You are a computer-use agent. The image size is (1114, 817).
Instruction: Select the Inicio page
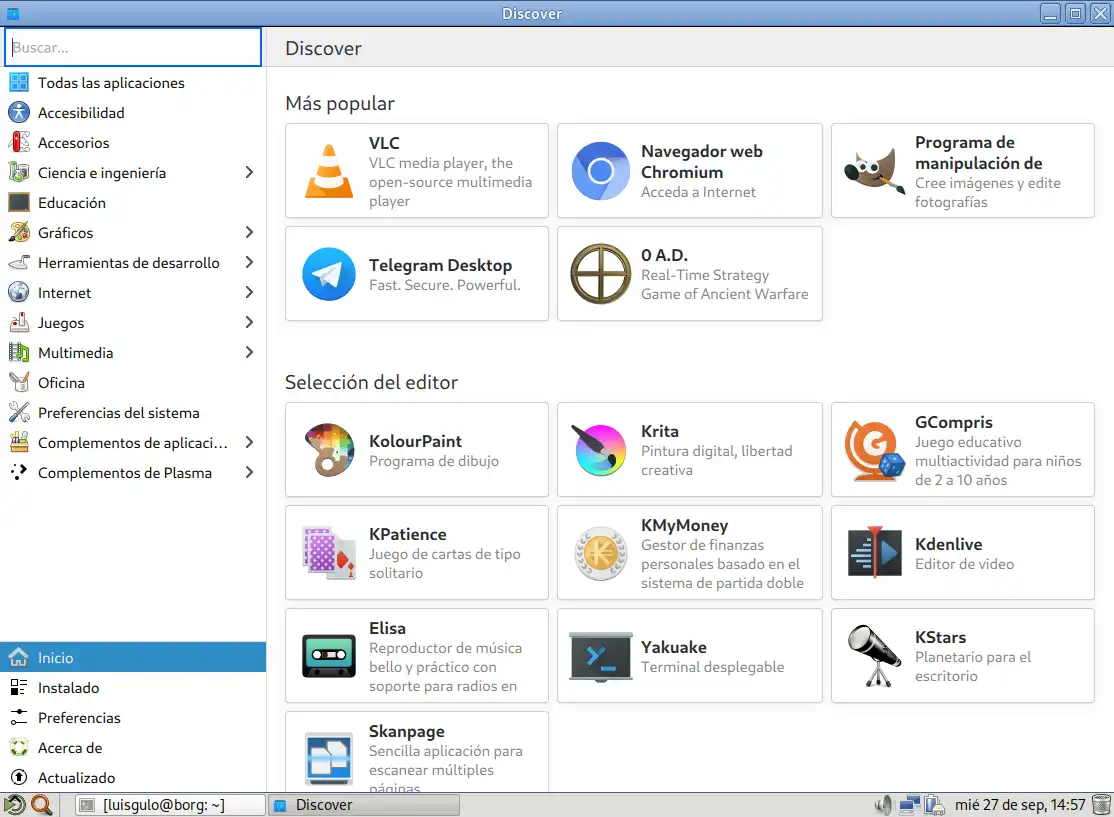coord(133,657)
